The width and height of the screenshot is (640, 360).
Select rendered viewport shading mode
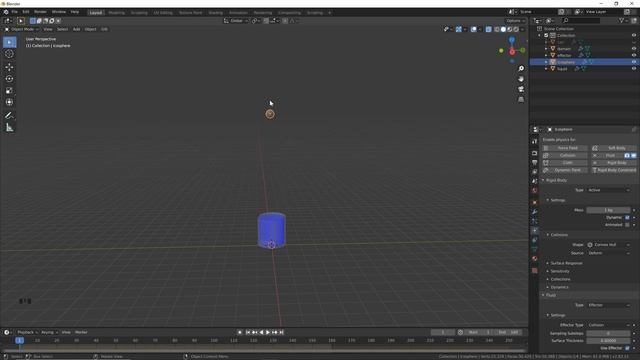point(516,29)
